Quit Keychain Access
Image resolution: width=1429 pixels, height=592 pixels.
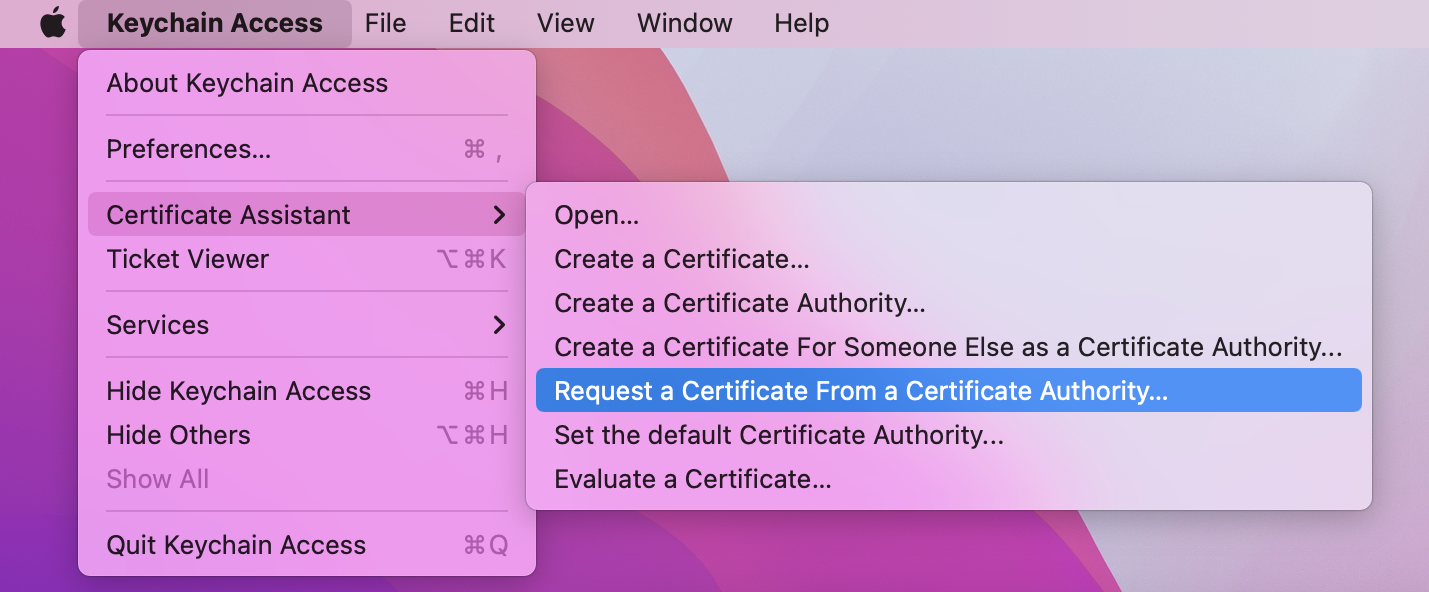pos(237,545)
